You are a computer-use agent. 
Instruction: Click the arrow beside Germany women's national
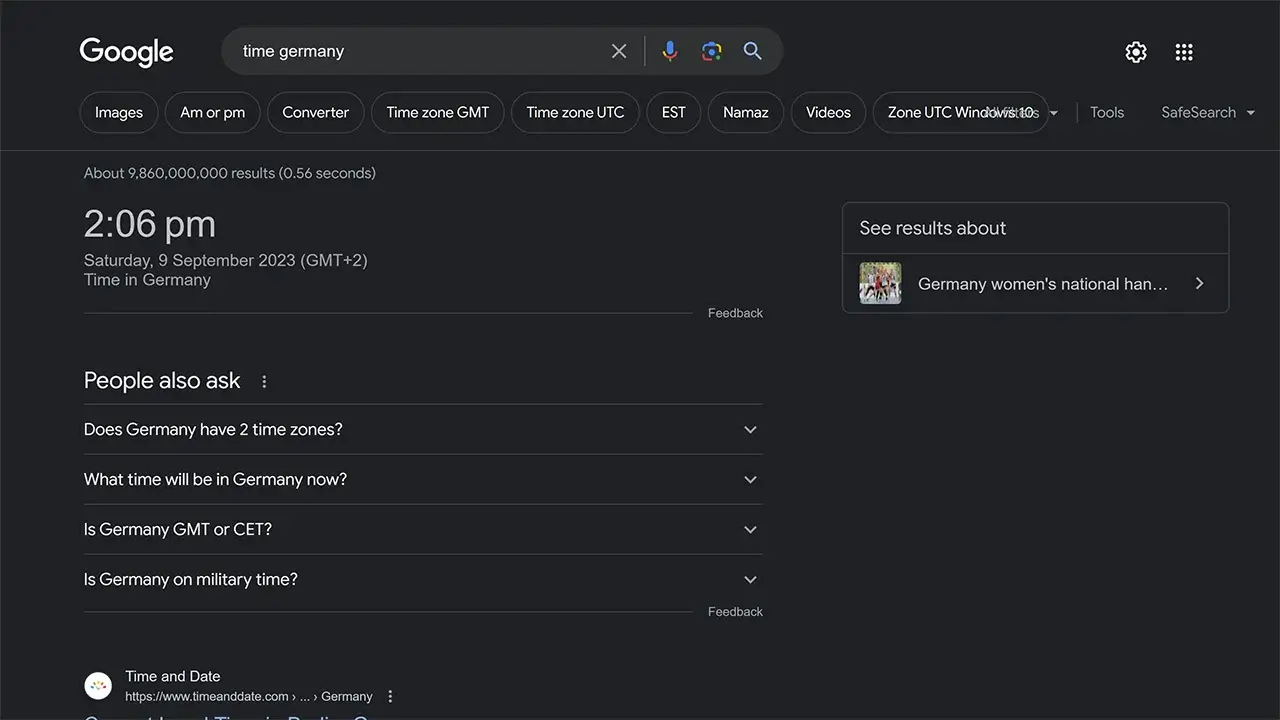coord(1199,284)
